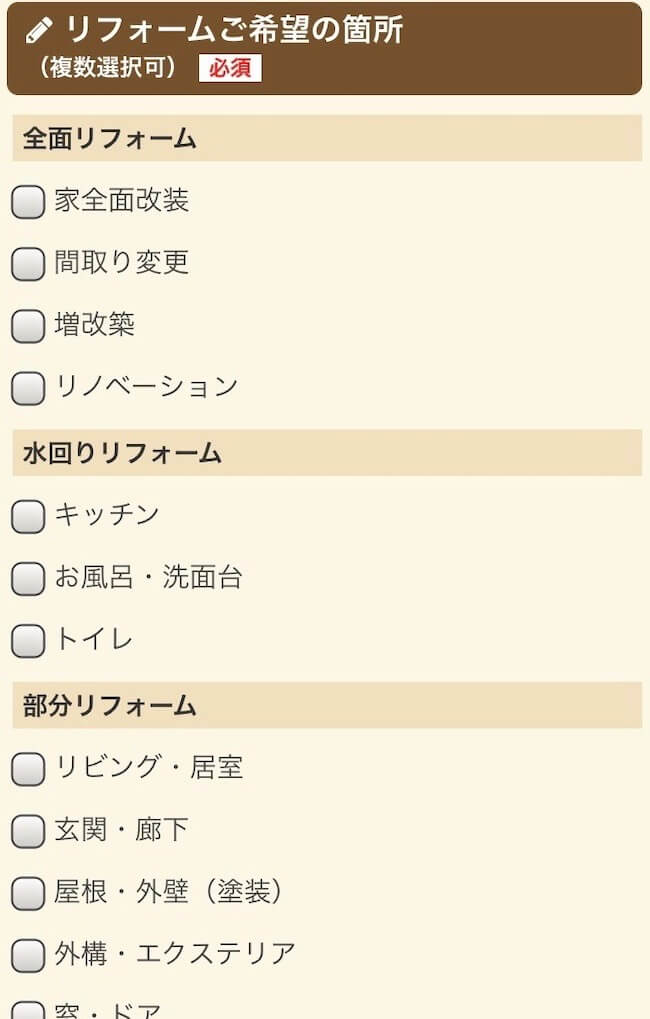Check the 間取り変更 option

pos(26,263)
